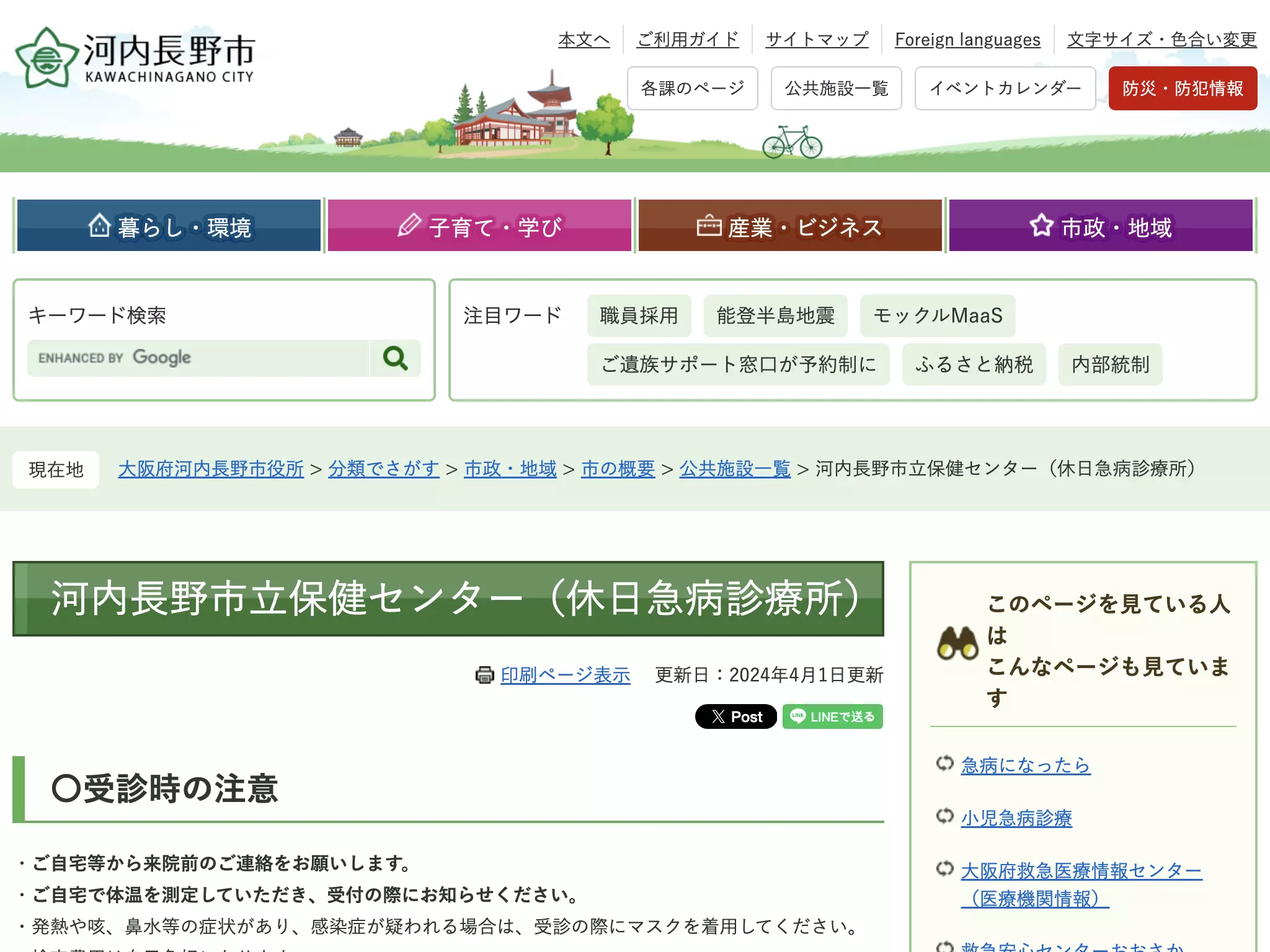Open 印刷ページ表示 link
This screenshot has height=952, width=1270.
coord(566,675)
